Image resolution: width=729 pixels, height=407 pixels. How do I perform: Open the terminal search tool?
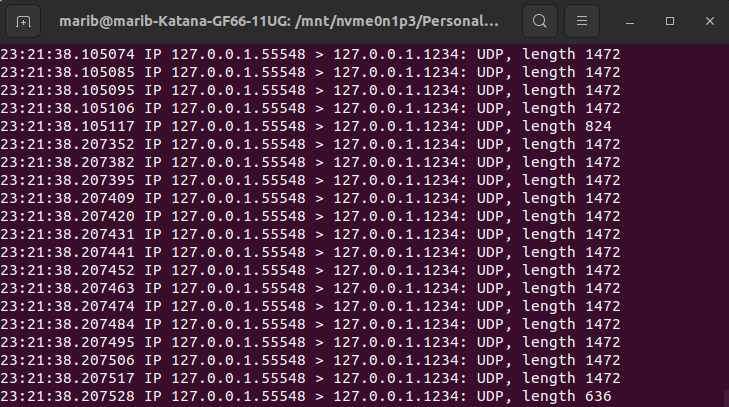(539, 20)
